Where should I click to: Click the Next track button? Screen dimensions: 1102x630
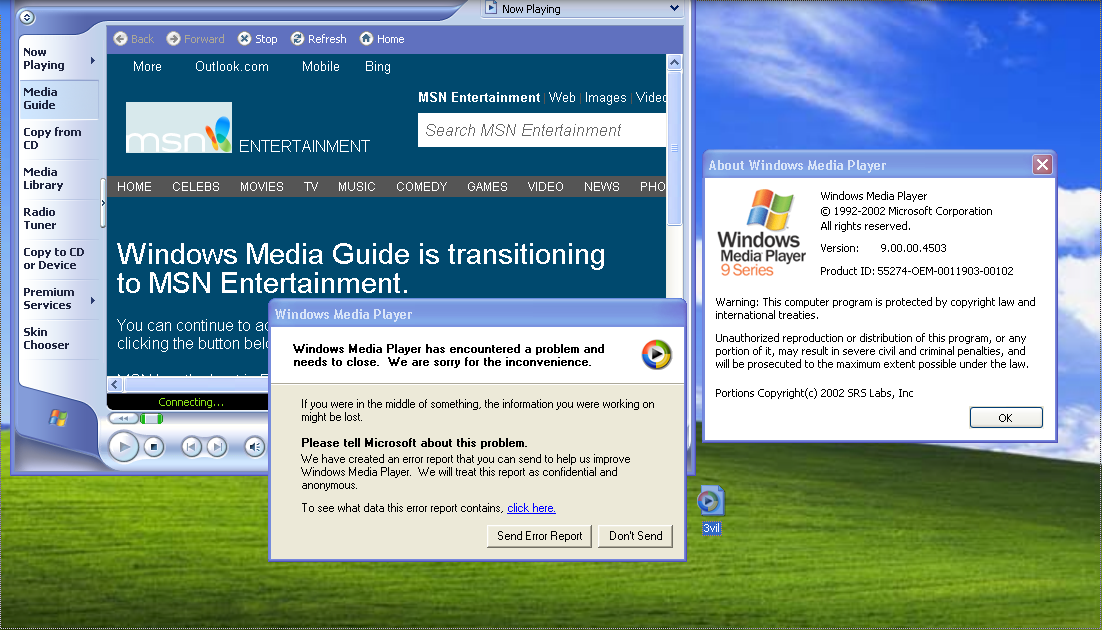(217, 446)
